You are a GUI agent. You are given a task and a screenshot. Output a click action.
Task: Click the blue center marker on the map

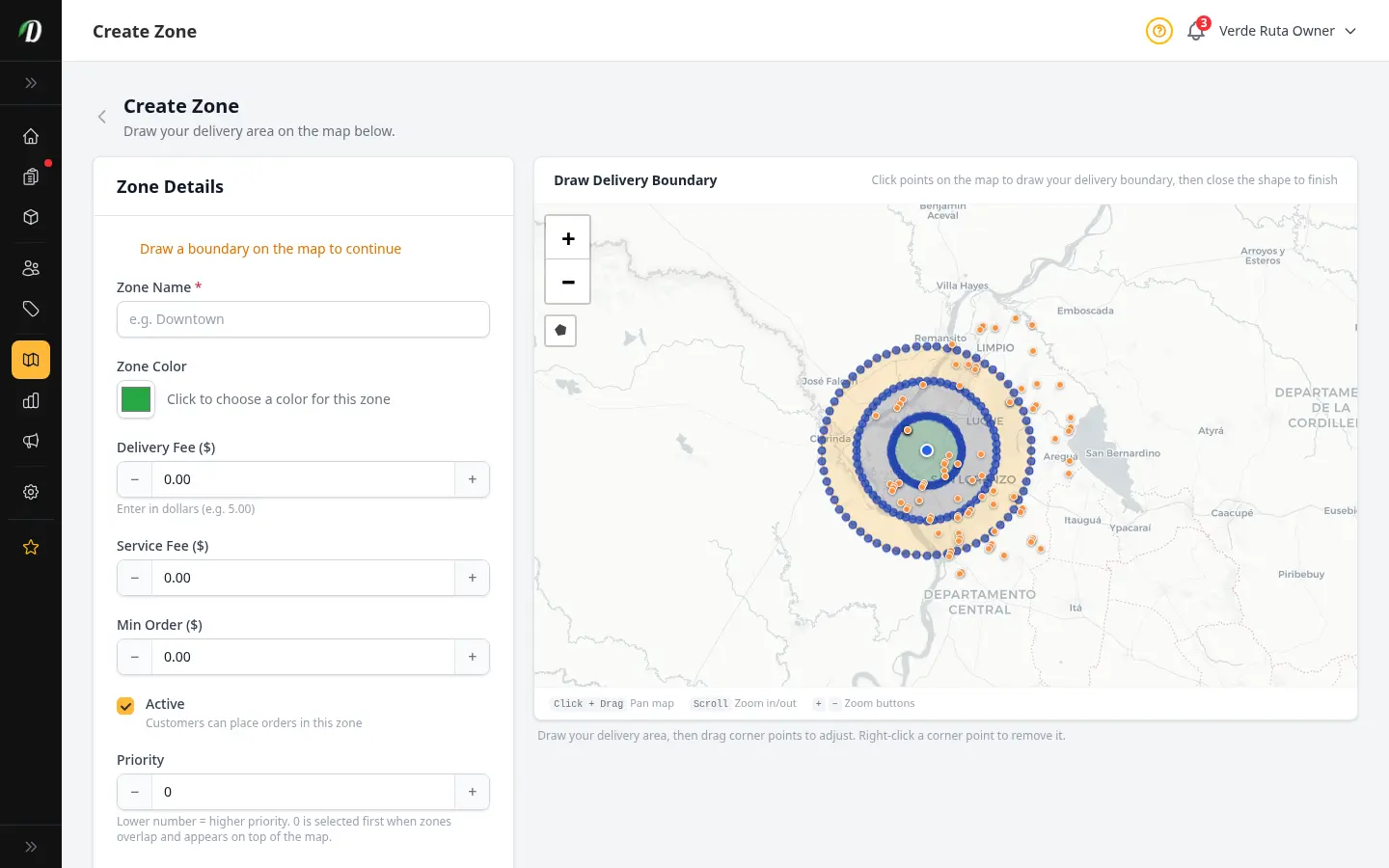coord(927,450)
